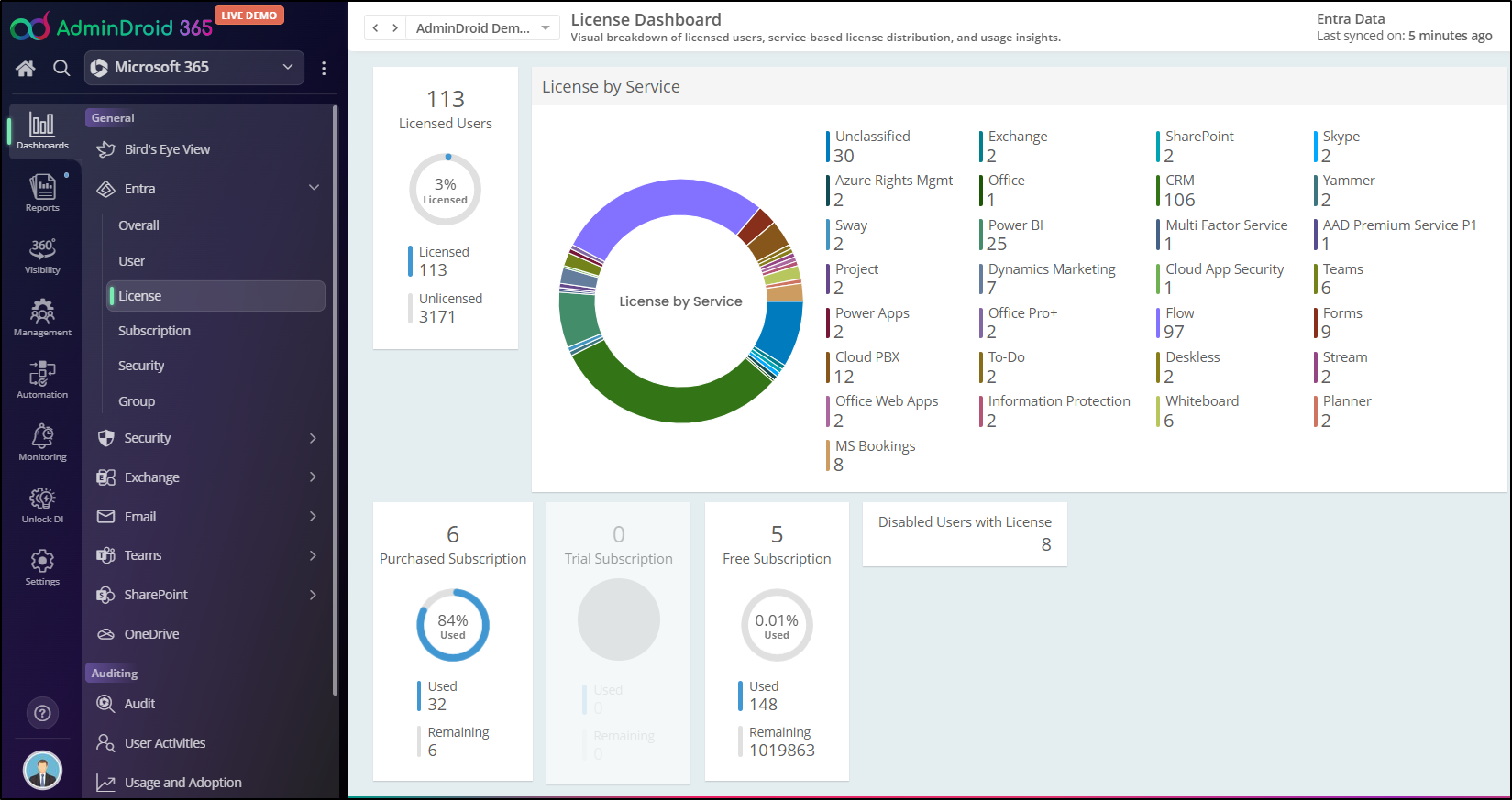This screenshot has height=800, width=1512.
Task: Click the License by Service donut chart center
Action: pyautogui.click(x=680, y=301)
